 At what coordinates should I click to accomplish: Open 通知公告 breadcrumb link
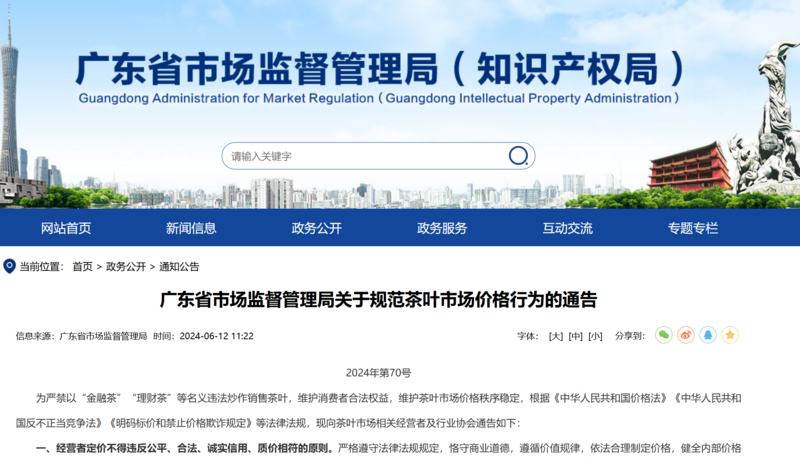click(x=179, y=267)
